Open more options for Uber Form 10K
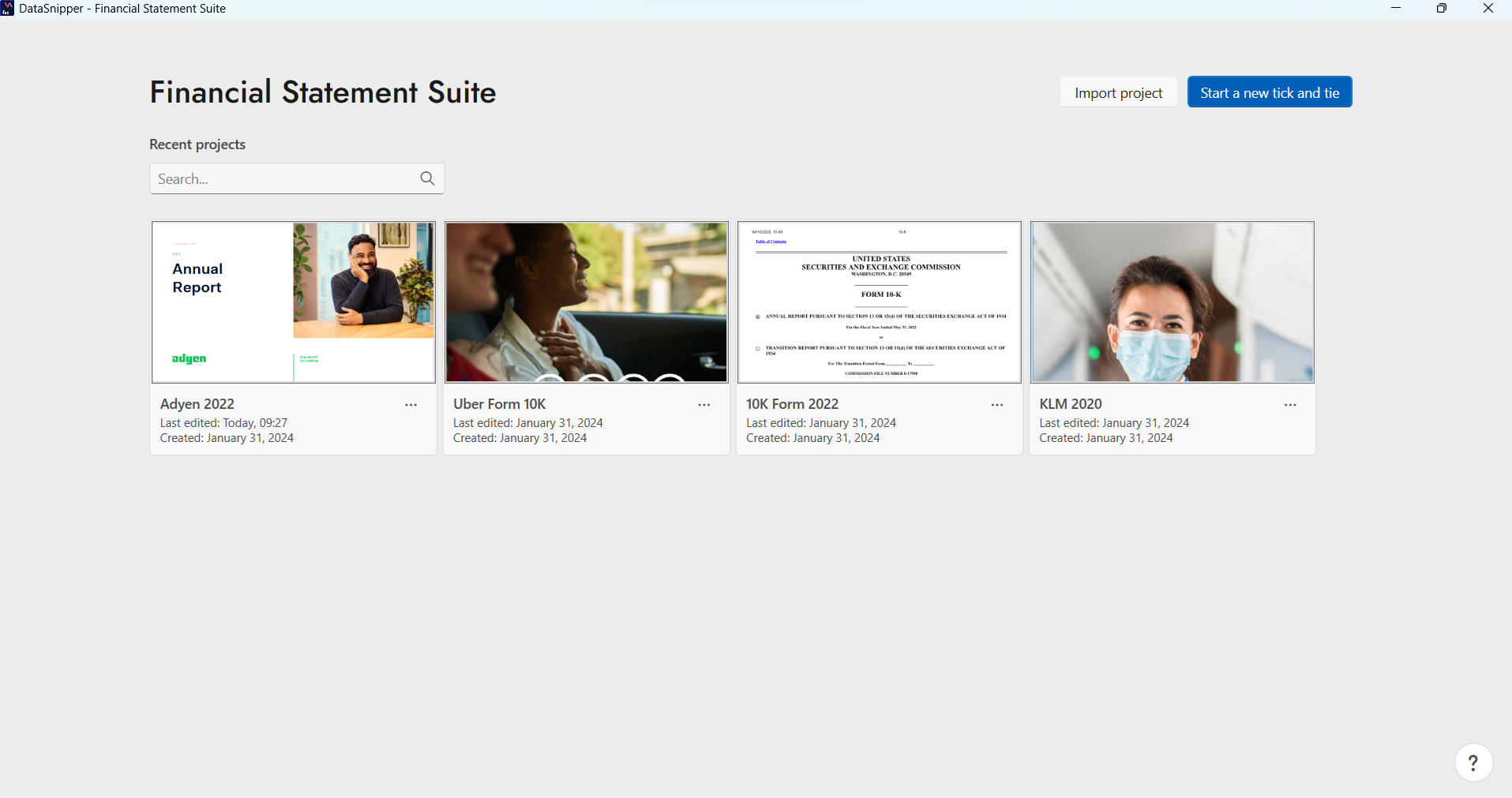The height and width of the screenshot is (798, 1512). 703,405
